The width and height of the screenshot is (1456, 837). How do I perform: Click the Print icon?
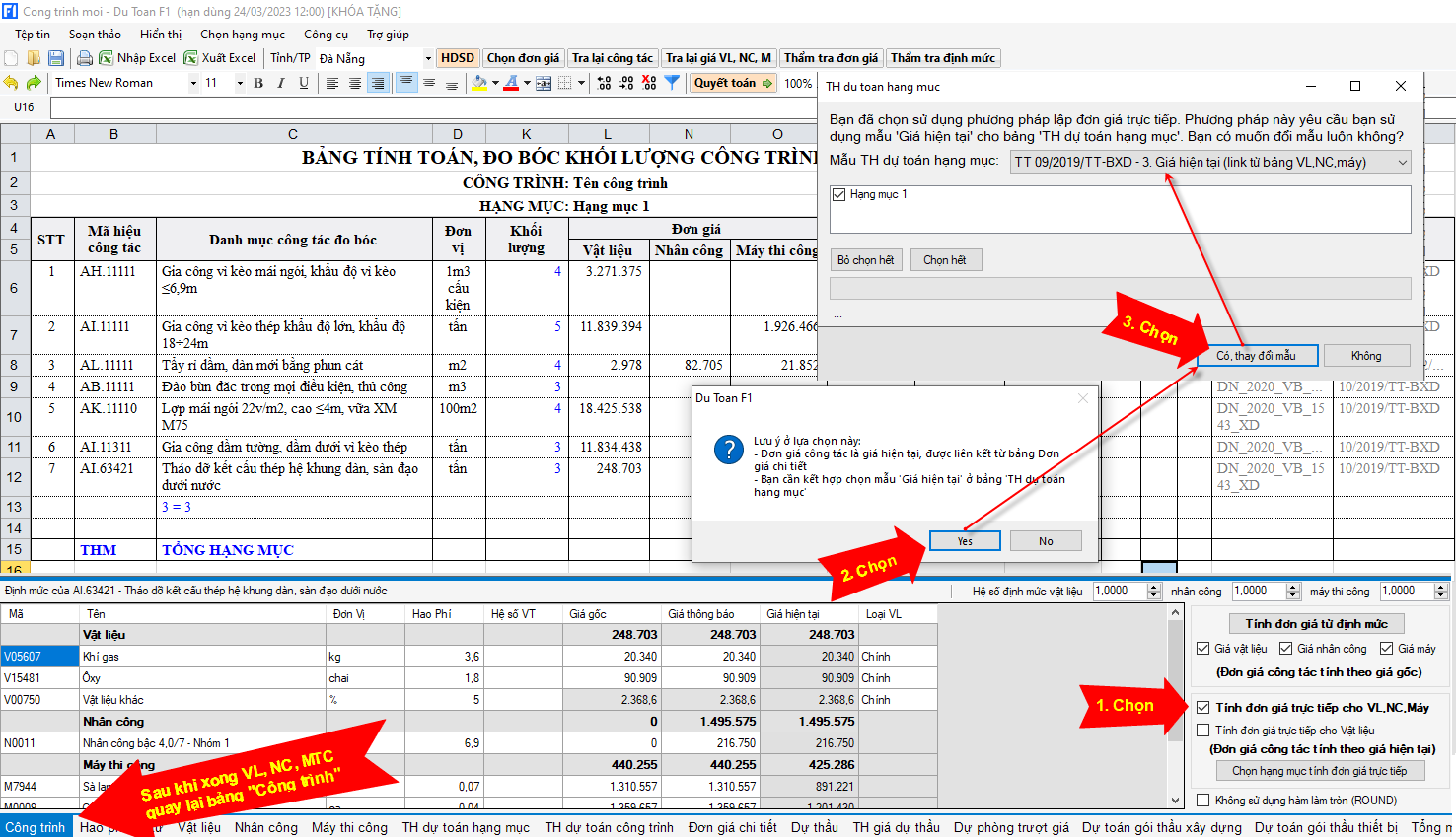(85, 58)
